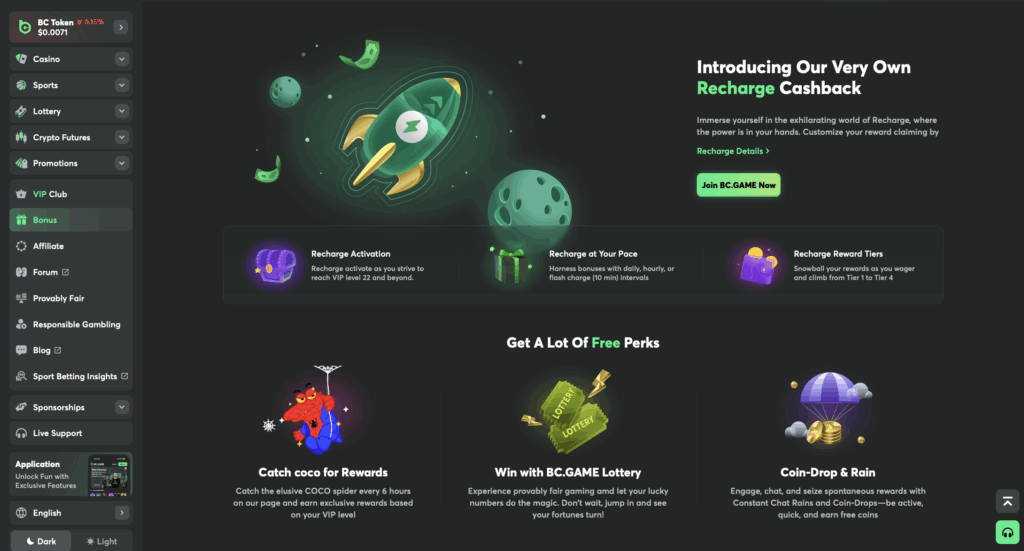Click the scroll-to-top arrow icon
This screenshot has width=1024, height=551.
coord(1007,501)
